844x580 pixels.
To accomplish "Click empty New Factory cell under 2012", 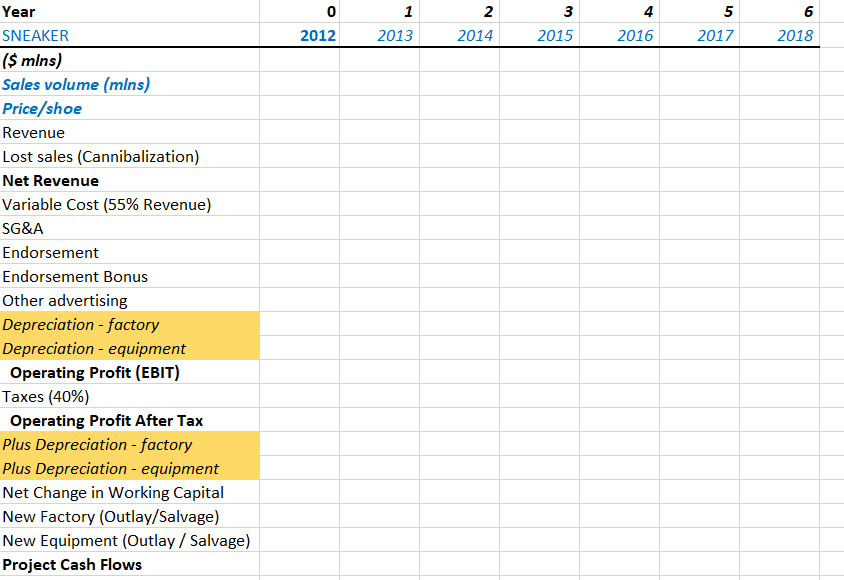I will pos(300,516).
